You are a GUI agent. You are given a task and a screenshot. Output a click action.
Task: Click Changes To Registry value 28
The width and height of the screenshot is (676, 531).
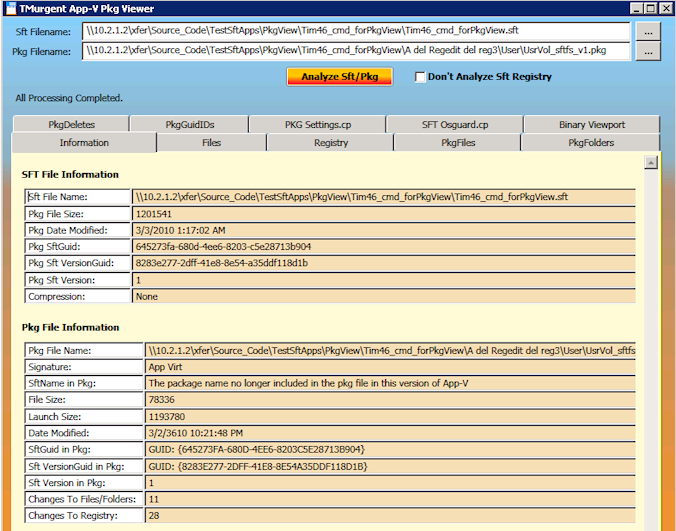tap(390, 515)
